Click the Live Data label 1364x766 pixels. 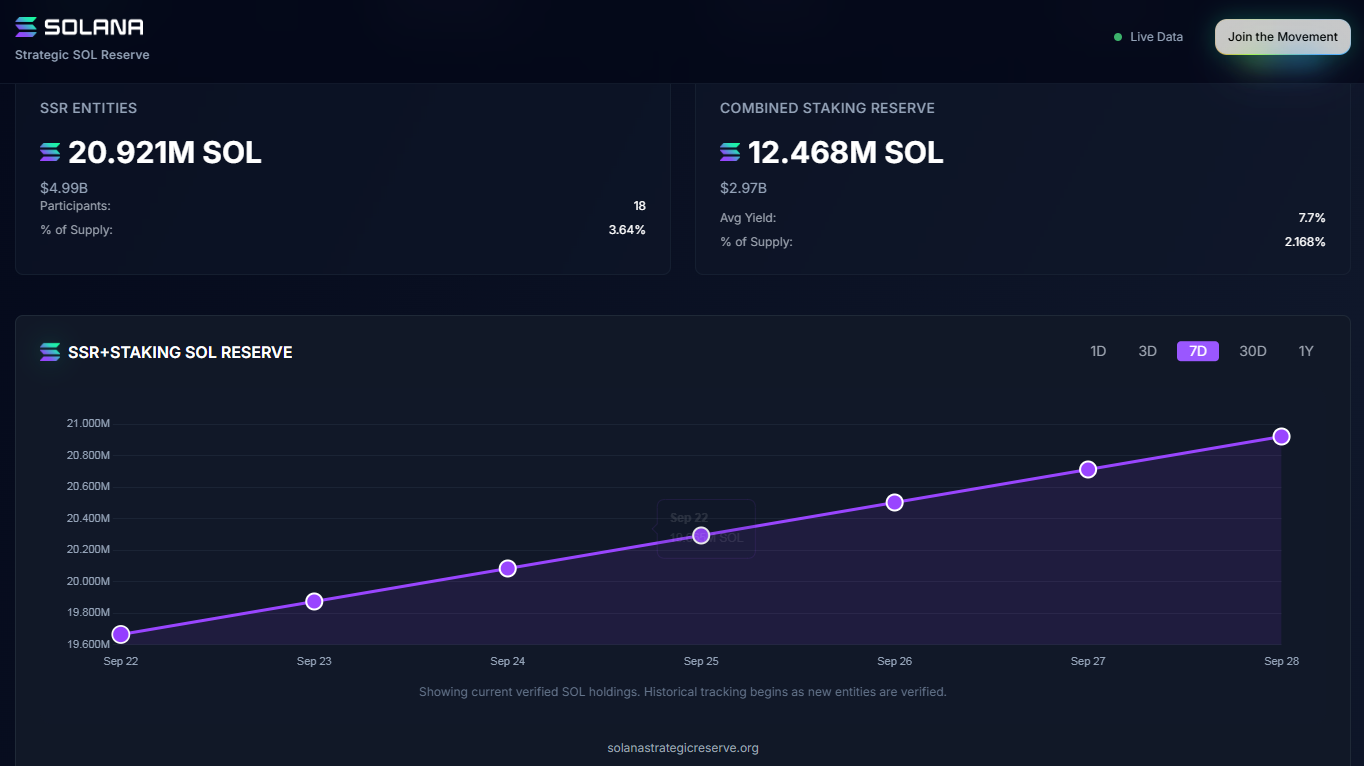1156,37
